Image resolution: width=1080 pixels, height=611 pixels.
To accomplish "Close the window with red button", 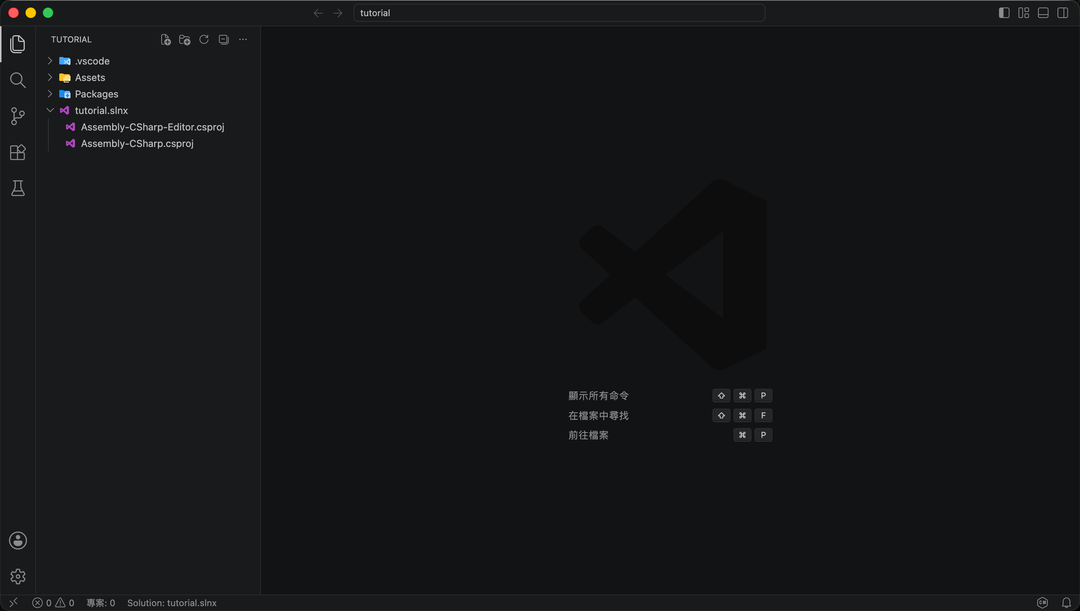I will tap(13, 13).
